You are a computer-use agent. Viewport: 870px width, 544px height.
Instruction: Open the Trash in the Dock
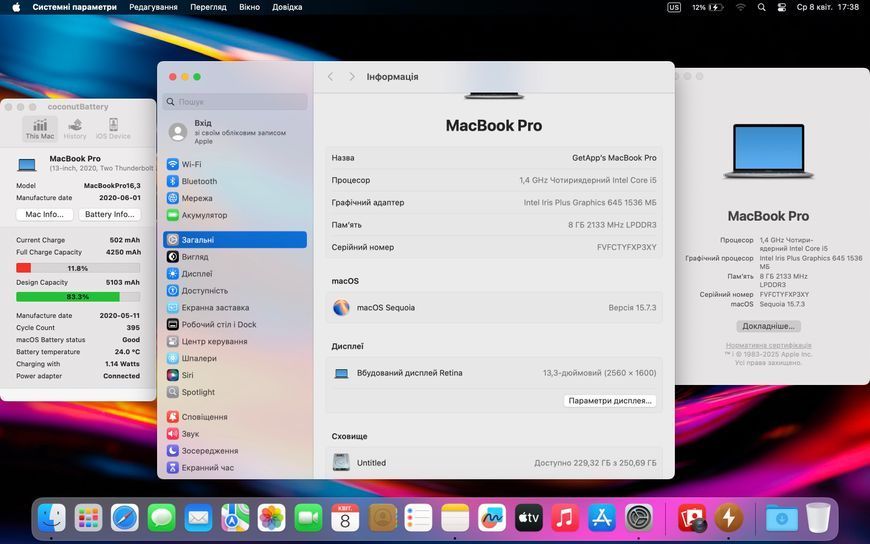coord(818,518)
